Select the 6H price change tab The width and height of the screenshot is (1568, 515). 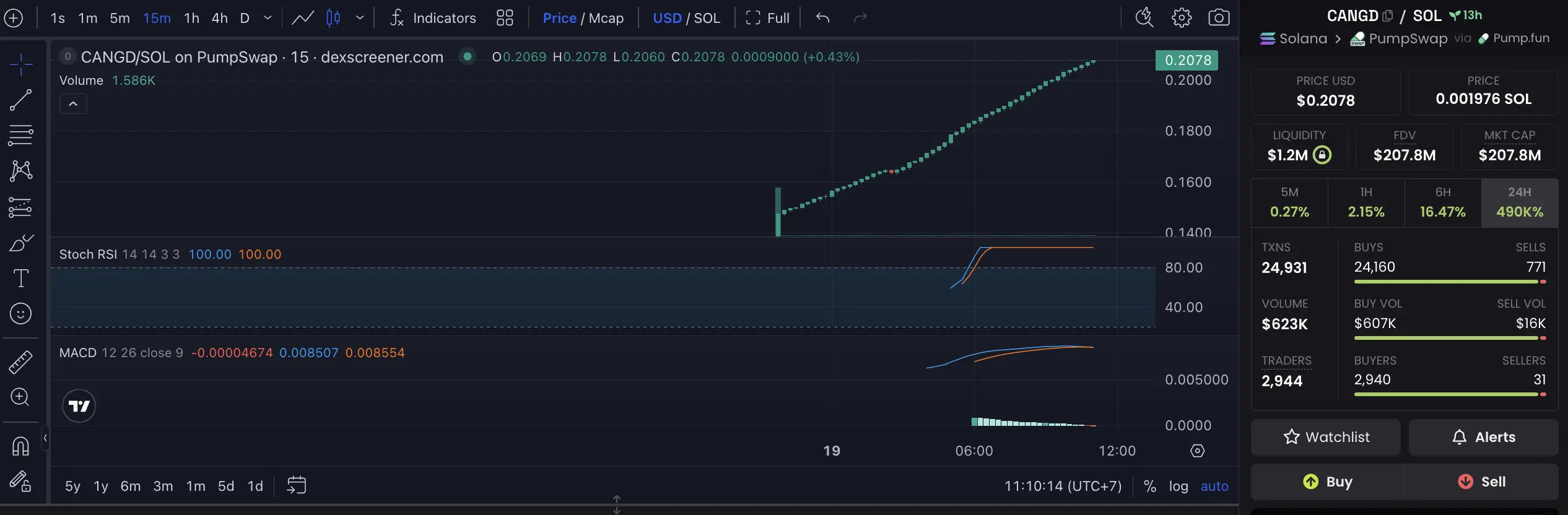pos(1442,202)
